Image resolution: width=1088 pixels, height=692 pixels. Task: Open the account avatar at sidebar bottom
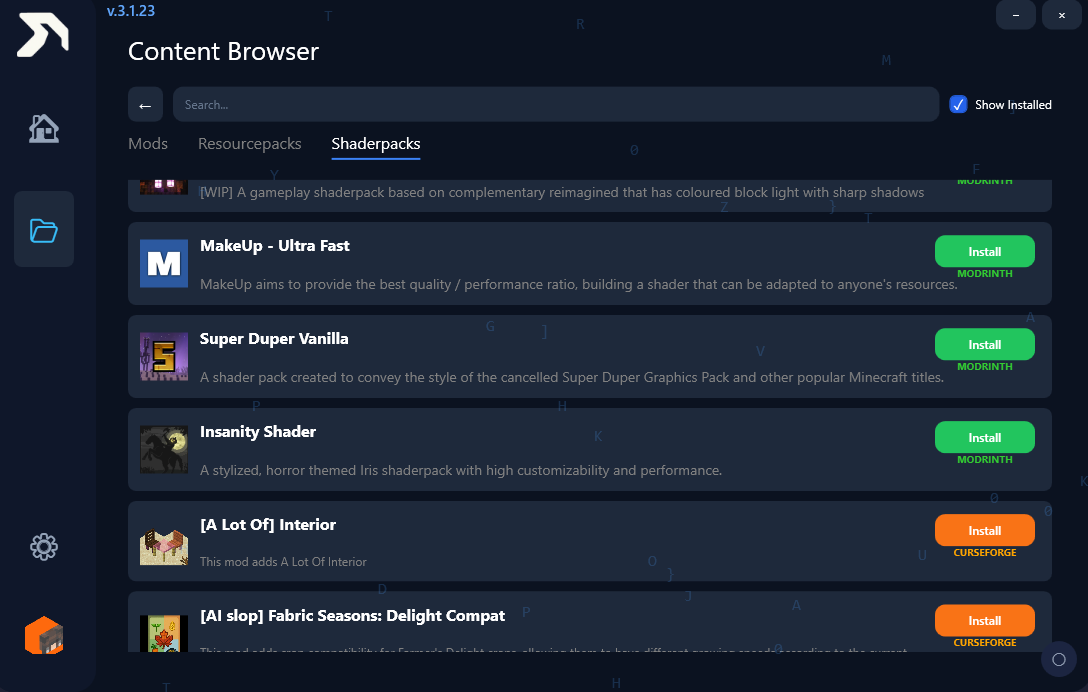[x=44, y=636]
